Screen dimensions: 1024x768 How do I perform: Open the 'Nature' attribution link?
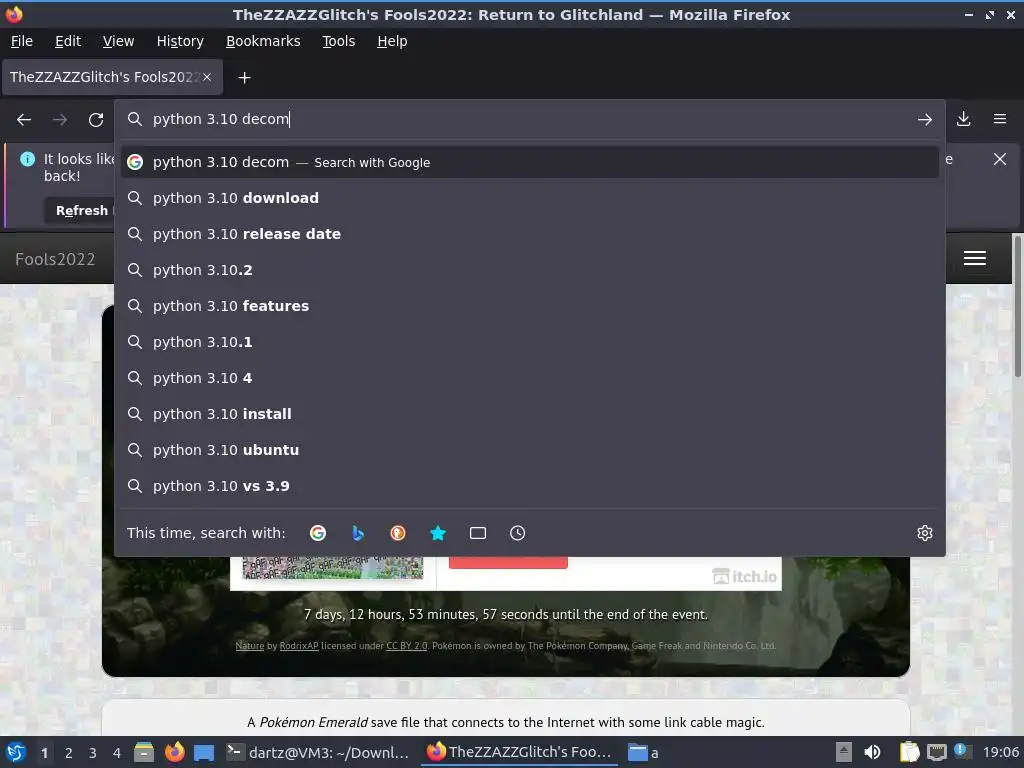point(249,645)
